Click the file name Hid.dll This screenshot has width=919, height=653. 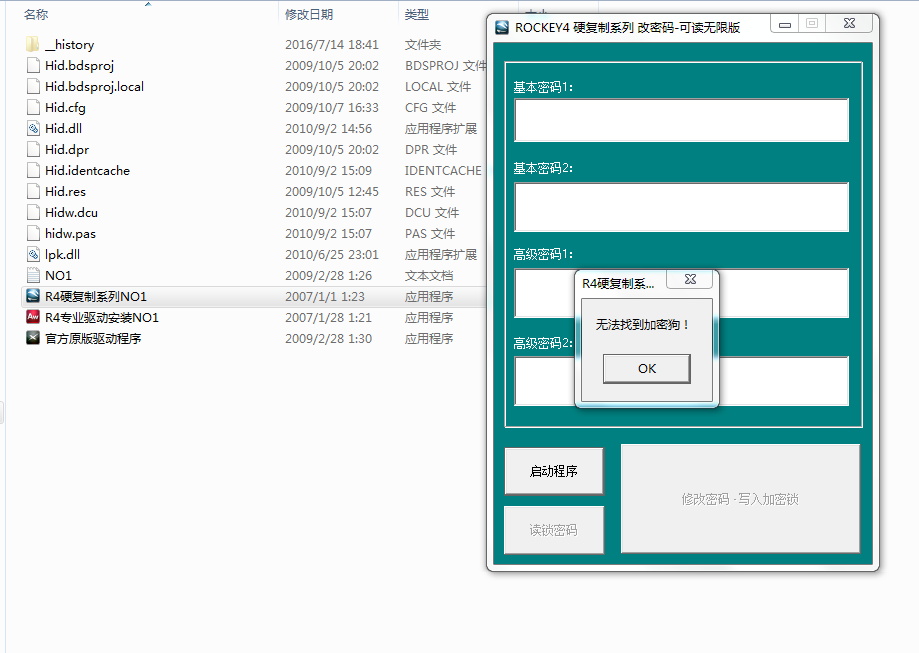[63, 128]
